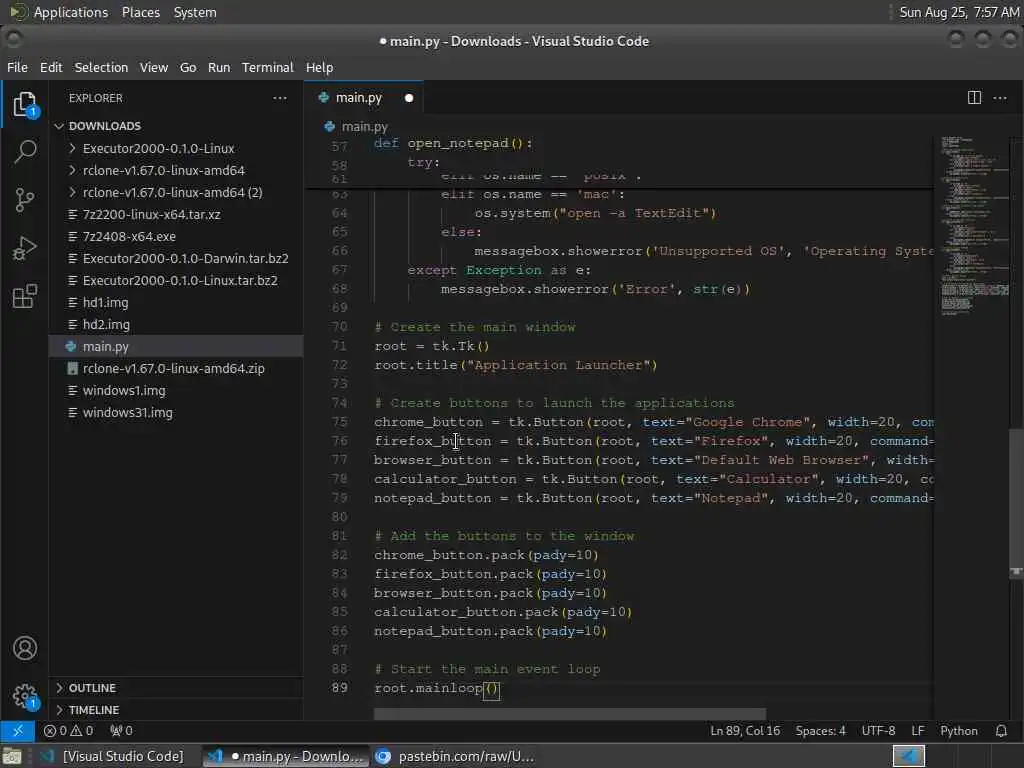Click the Python file icon in breadcrumb
The image size is (1024, 768).
point(330,126)
